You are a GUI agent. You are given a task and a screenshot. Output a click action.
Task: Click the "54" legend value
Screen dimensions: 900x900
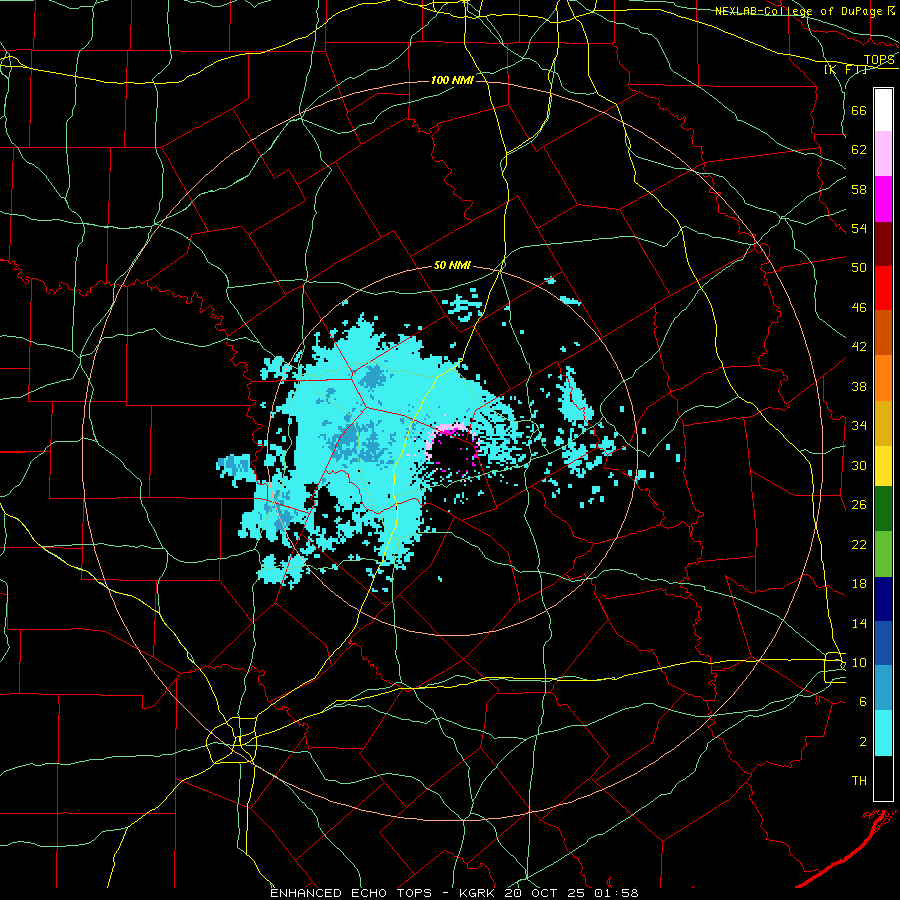[x=859, y=229]
